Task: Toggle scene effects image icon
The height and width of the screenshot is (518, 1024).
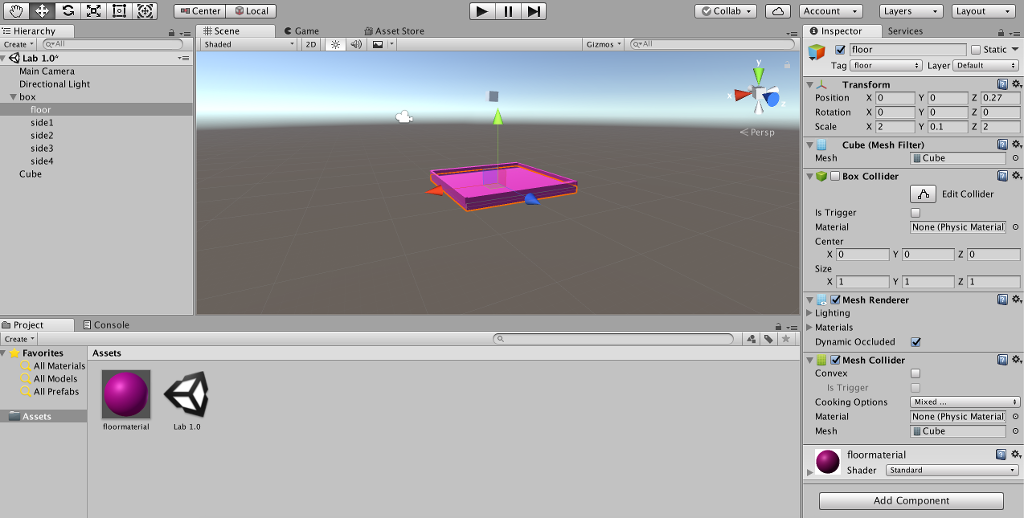Action: coord(377,44)
